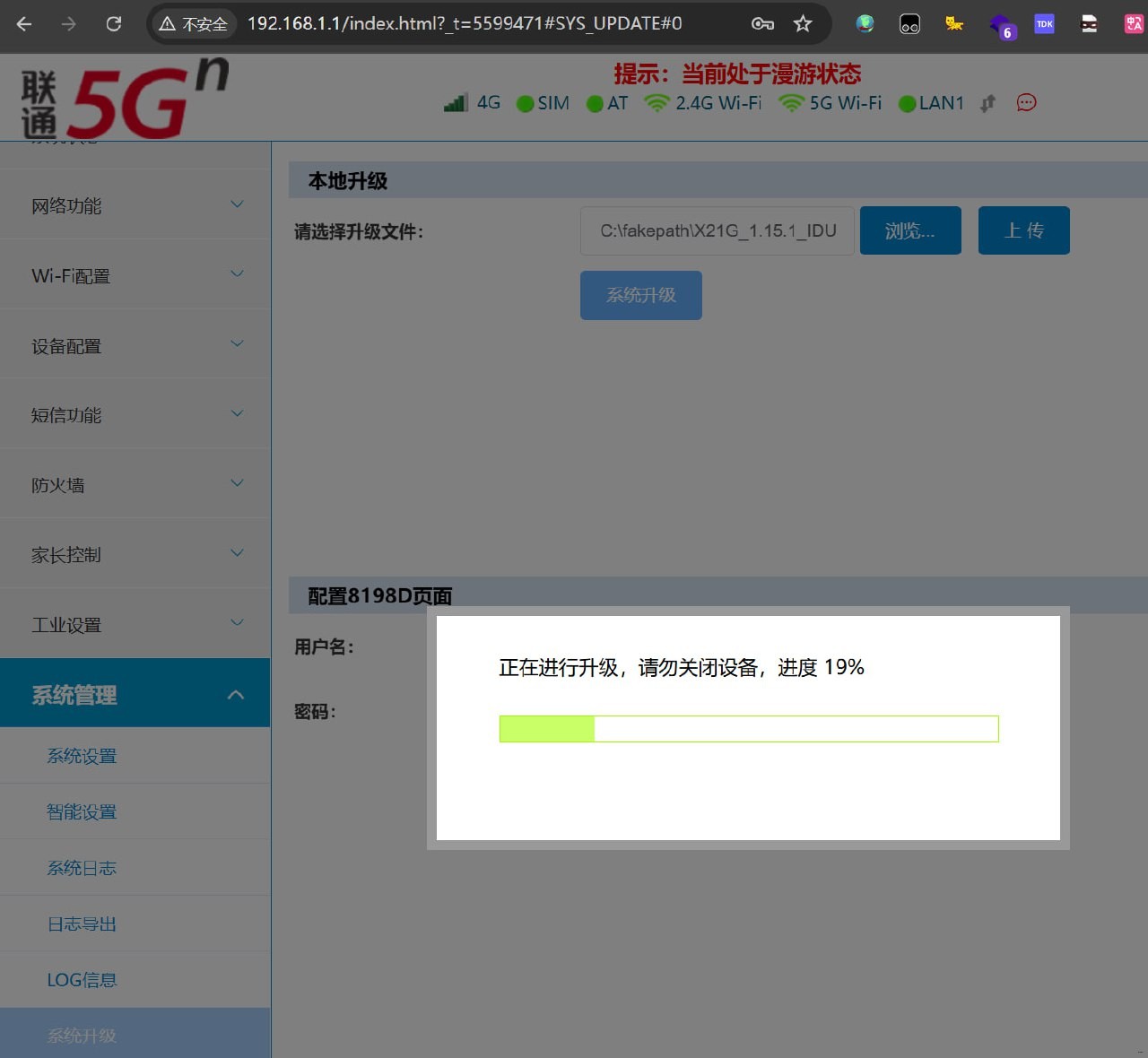The height and width of the screenshot is (1058, 1148).
Task: Click the 上传 upload button
Action: point(1023,230)
